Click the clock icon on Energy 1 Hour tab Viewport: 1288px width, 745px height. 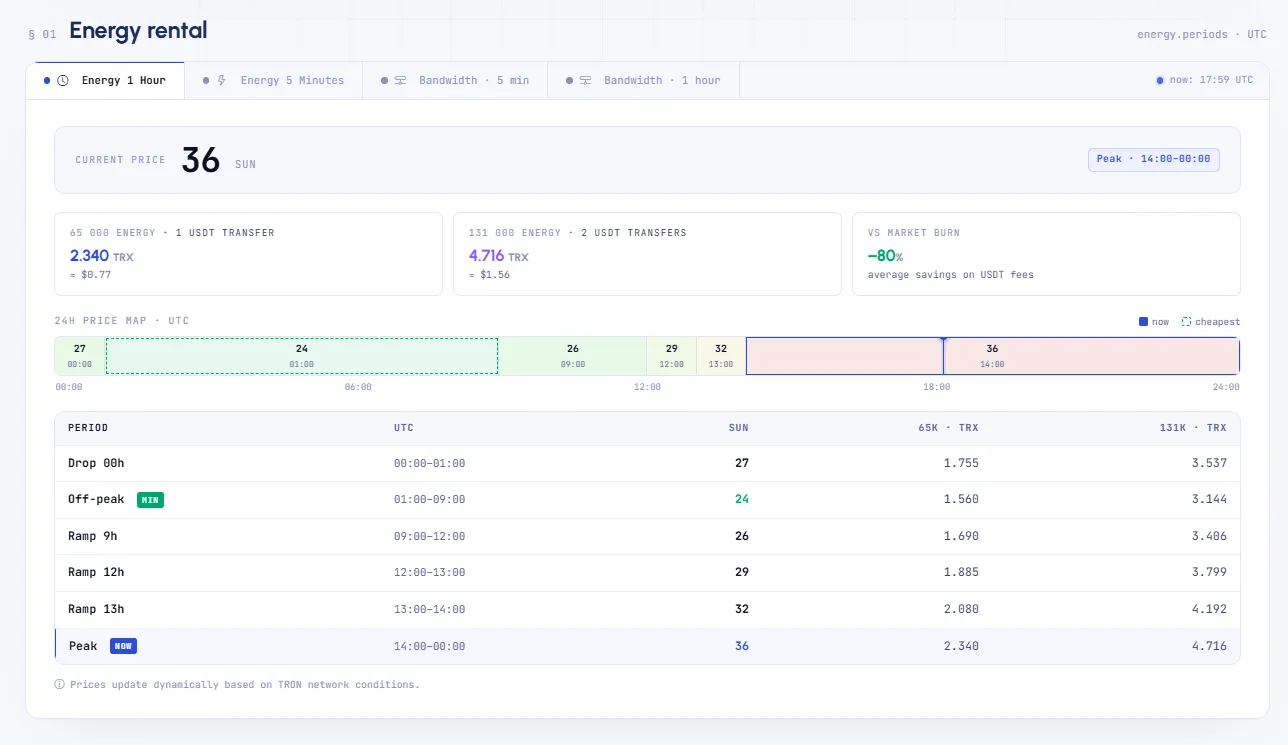click(x=63, y=80)
